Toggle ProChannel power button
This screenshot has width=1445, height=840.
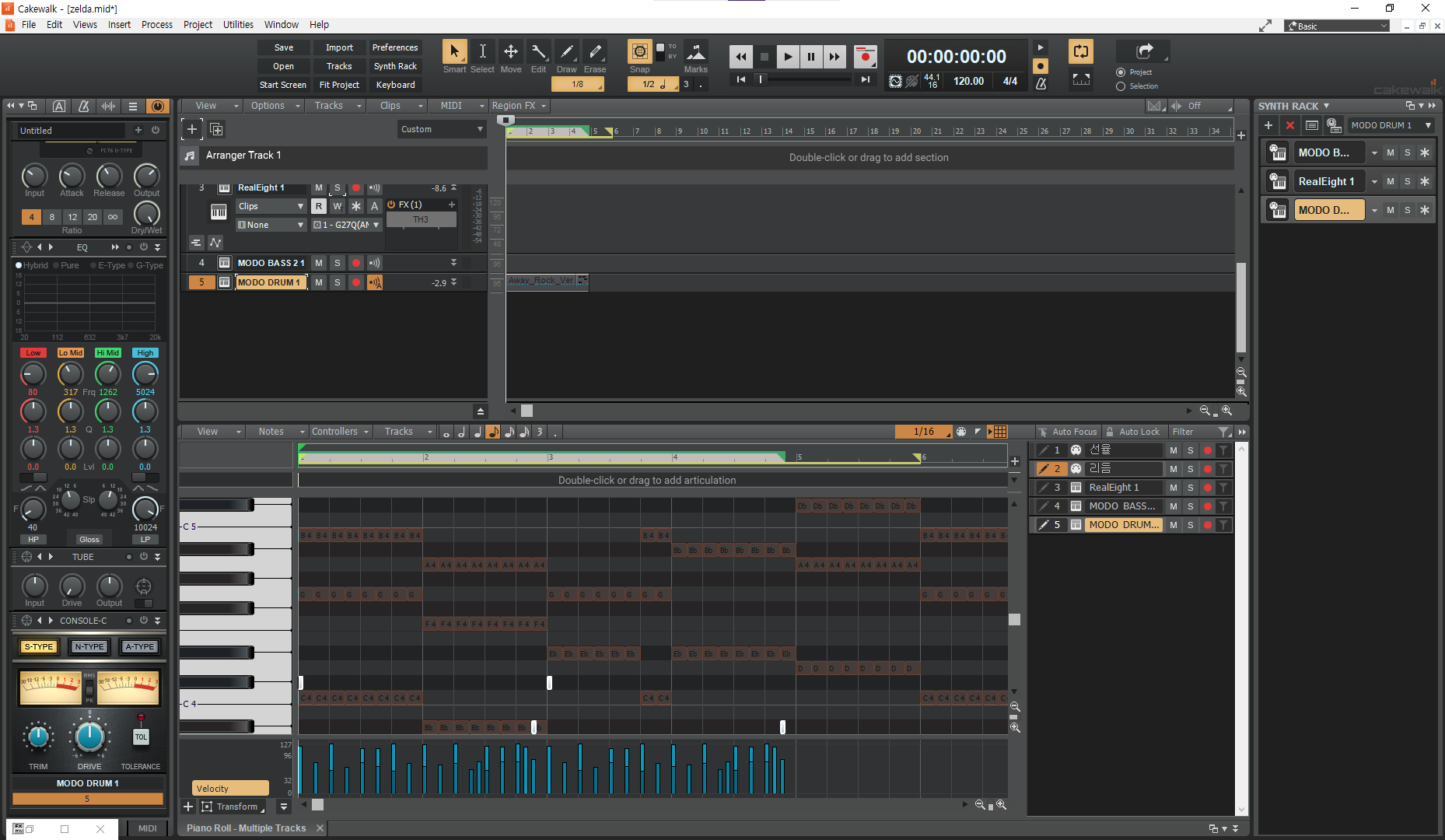[157, 107]
